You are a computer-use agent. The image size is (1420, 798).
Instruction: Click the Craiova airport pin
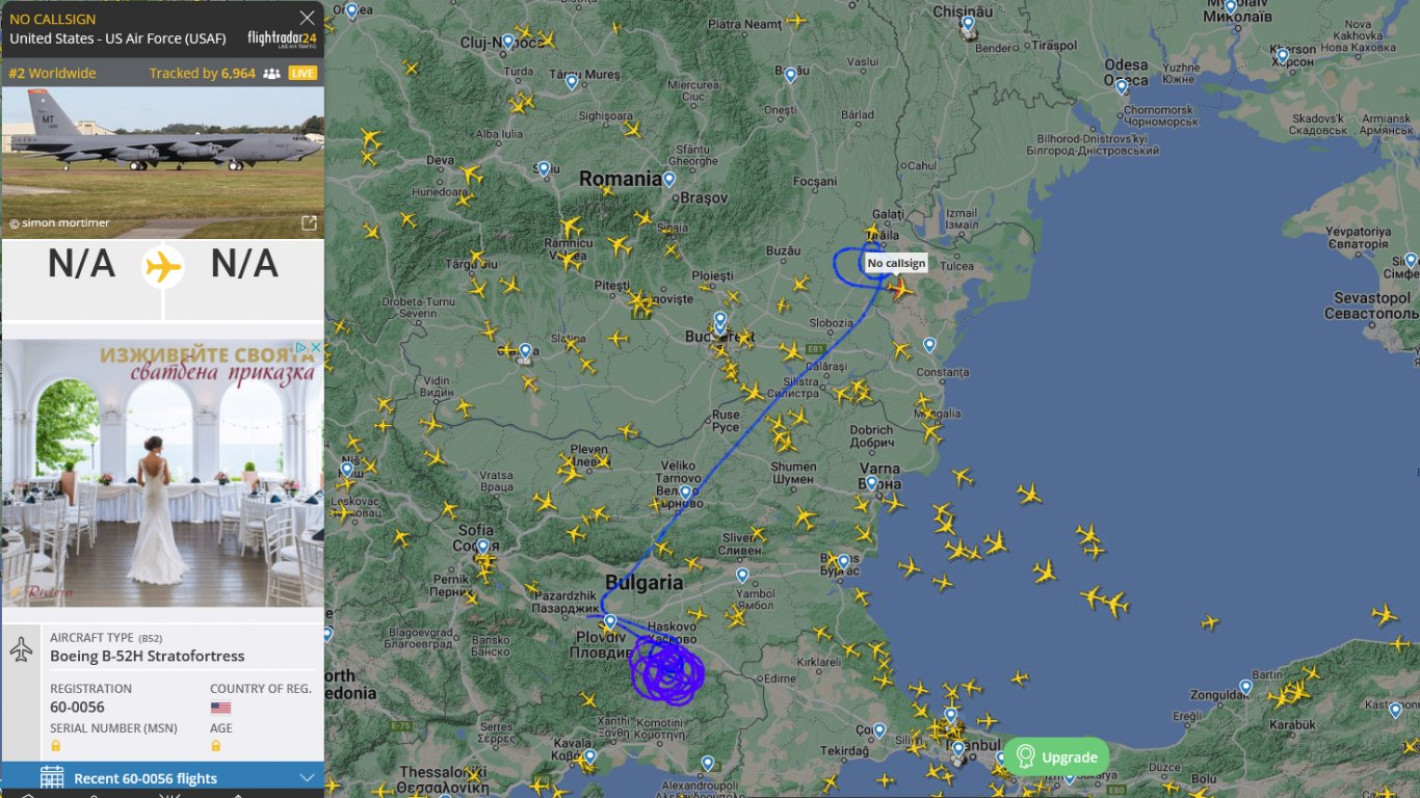coord(525,353)
